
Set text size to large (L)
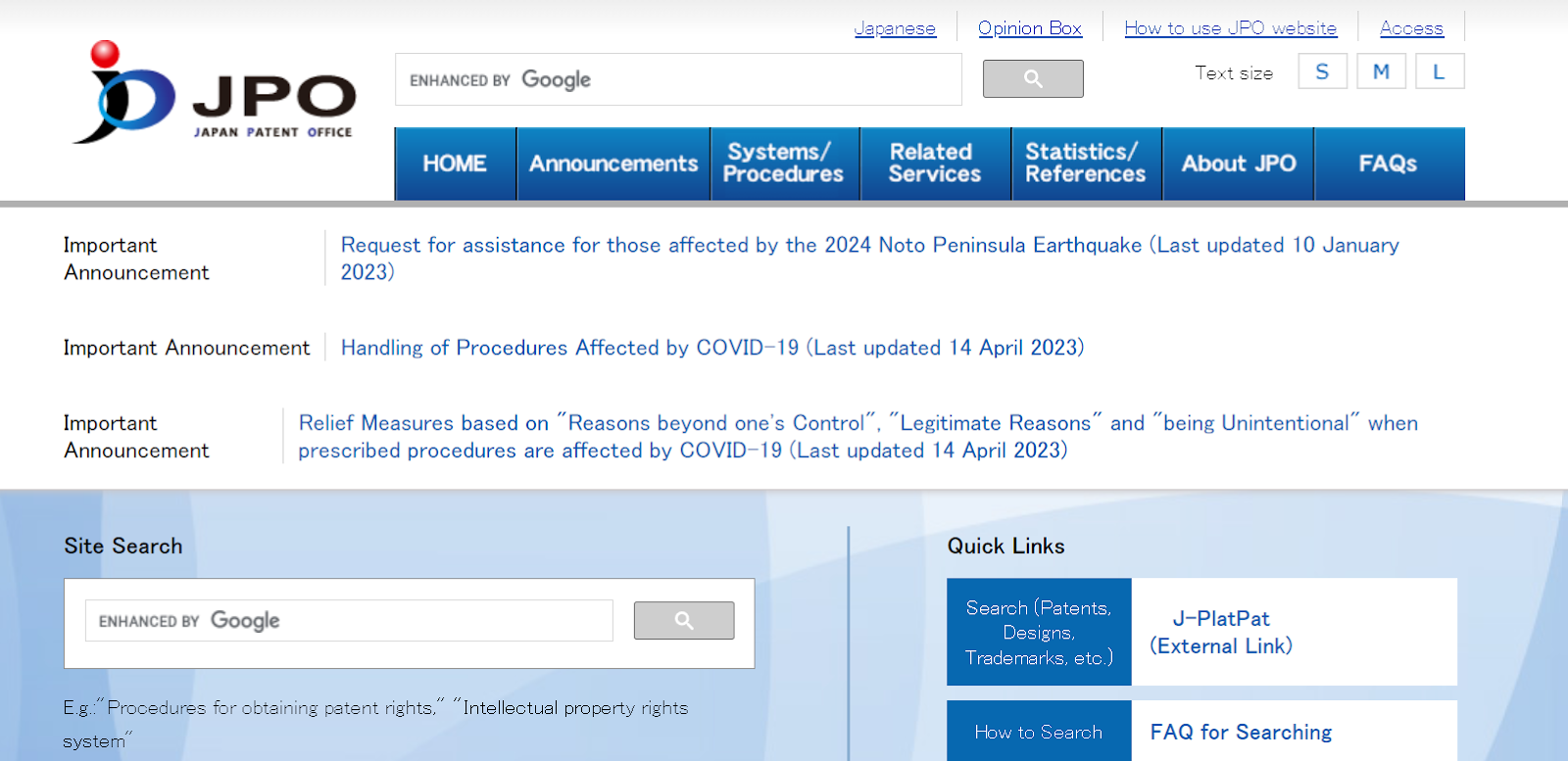1439,71
